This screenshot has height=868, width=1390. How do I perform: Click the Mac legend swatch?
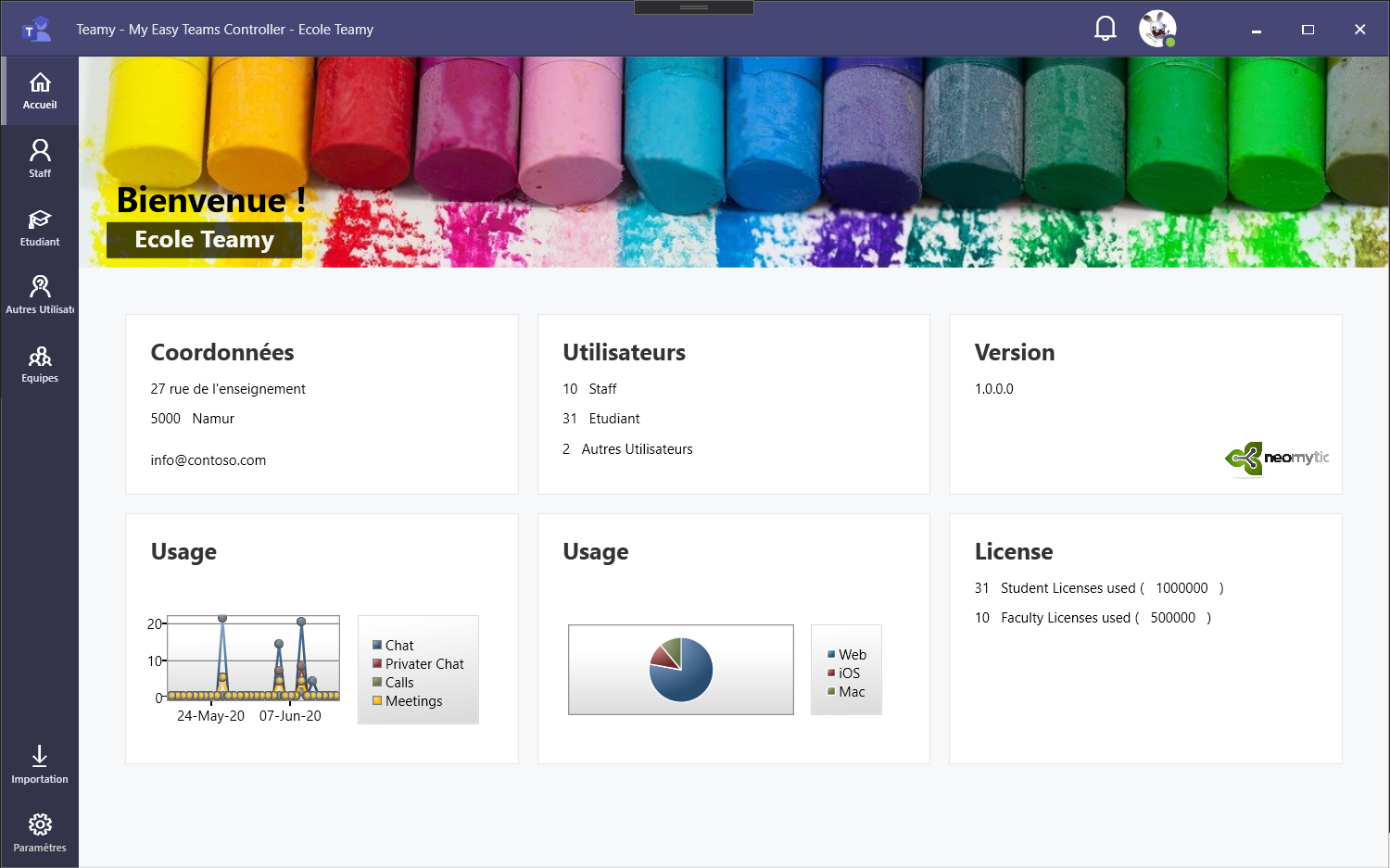831,691
